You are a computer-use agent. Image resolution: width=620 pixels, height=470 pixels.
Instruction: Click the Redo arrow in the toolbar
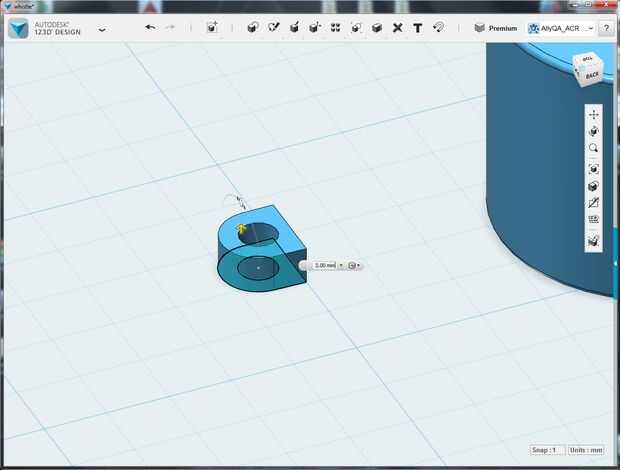[170, 28]
